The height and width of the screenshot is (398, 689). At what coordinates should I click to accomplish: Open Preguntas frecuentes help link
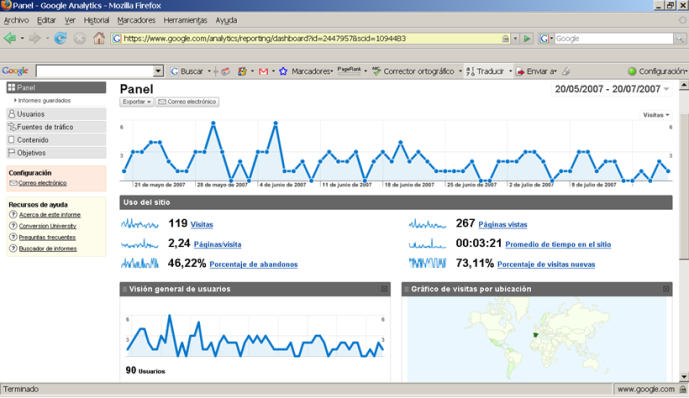(x=47, y=237)
